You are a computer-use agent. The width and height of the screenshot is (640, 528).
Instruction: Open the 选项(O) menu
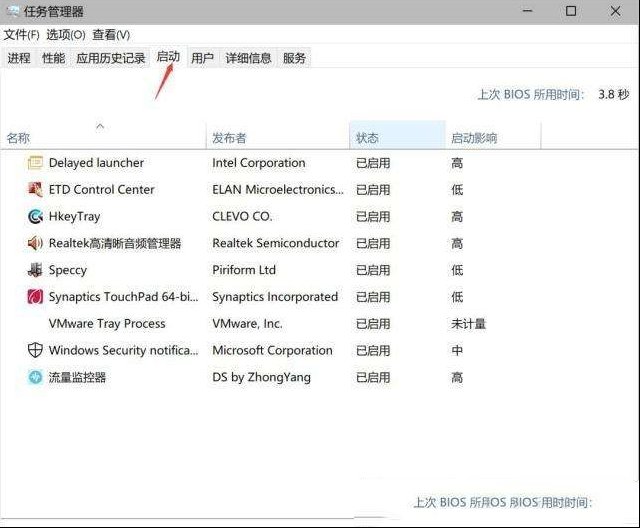tap(66, 35)
